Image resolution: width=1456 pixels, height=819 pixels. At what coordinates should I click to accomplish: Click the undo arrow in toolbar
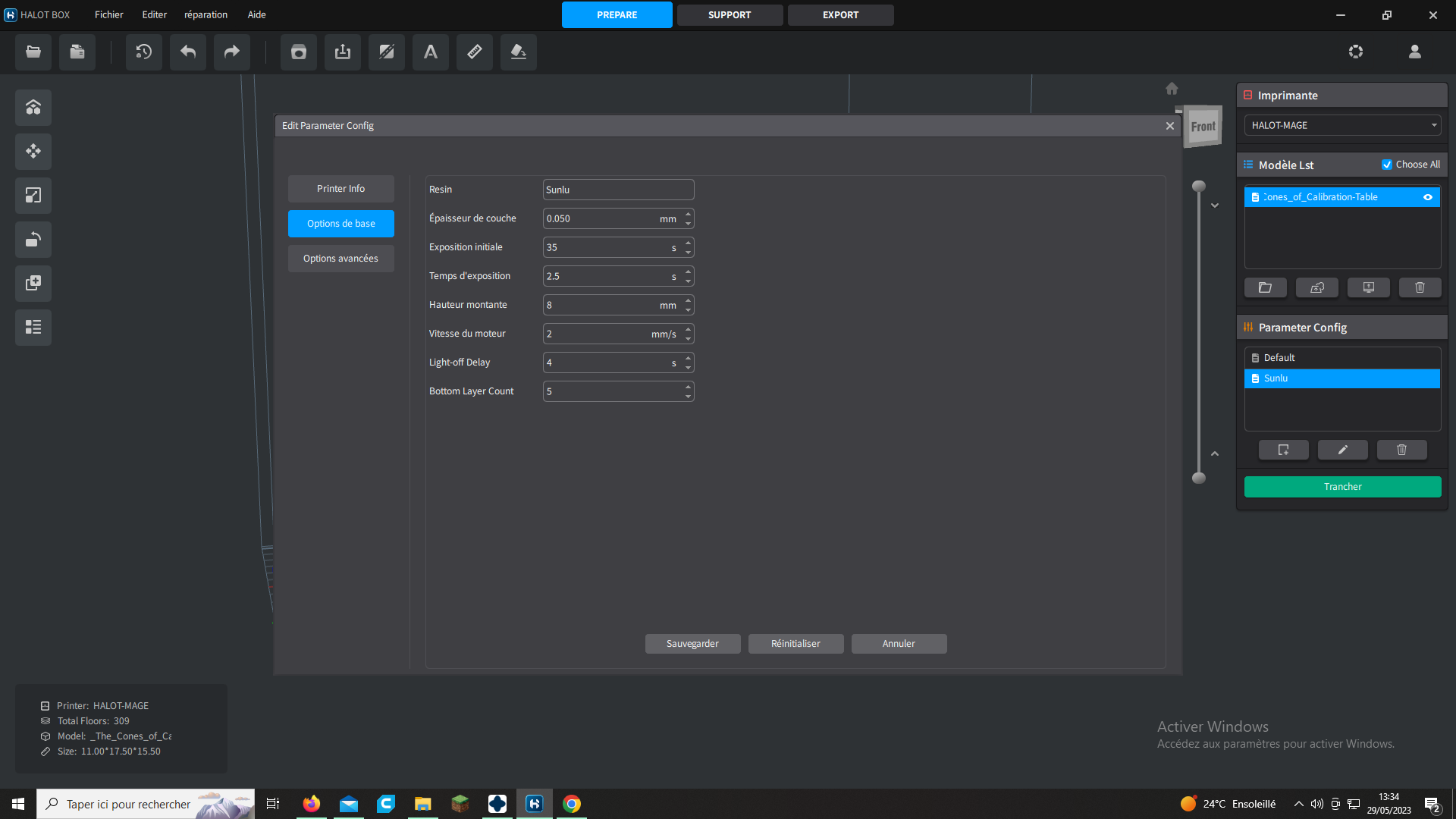tap(188, 52)
